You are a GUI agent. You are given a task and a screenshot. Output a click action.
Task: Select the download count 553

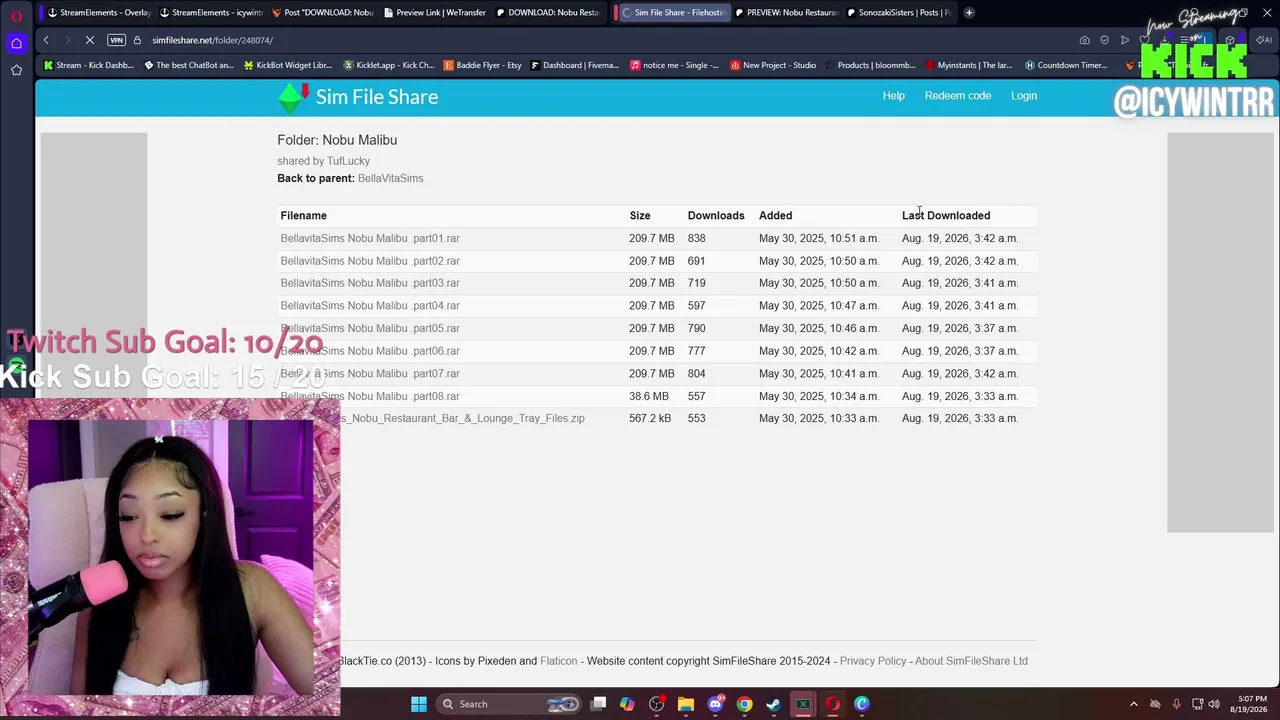696,418
